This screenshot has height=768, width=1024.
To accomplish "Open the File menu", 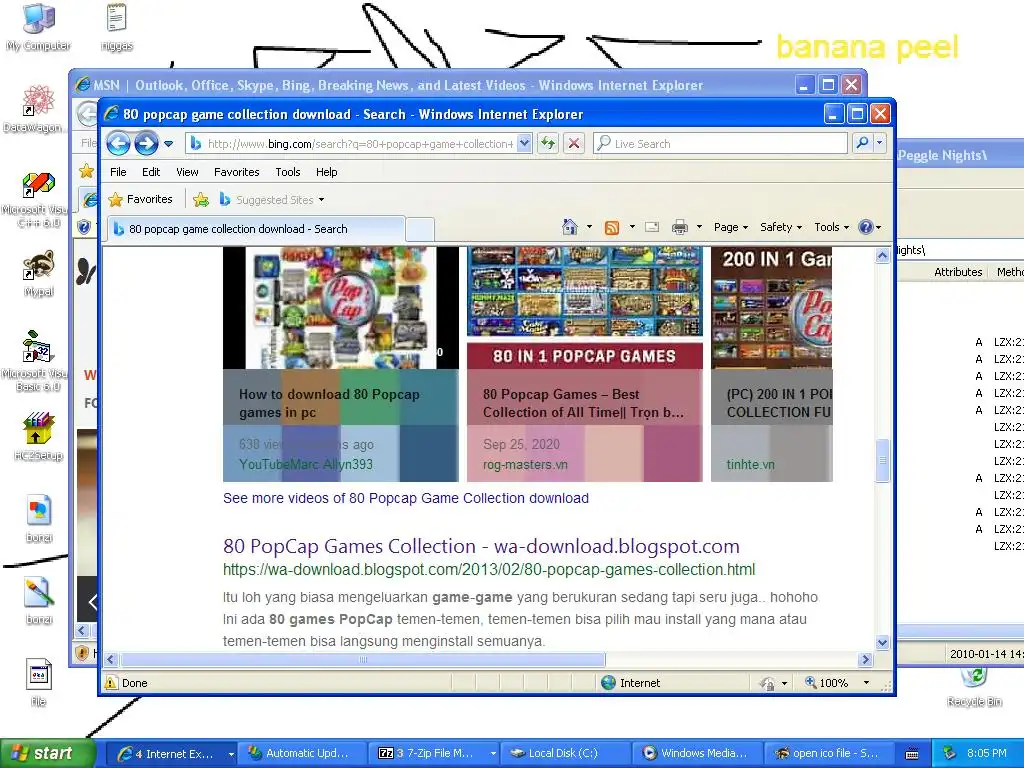I will pos(118,172).
